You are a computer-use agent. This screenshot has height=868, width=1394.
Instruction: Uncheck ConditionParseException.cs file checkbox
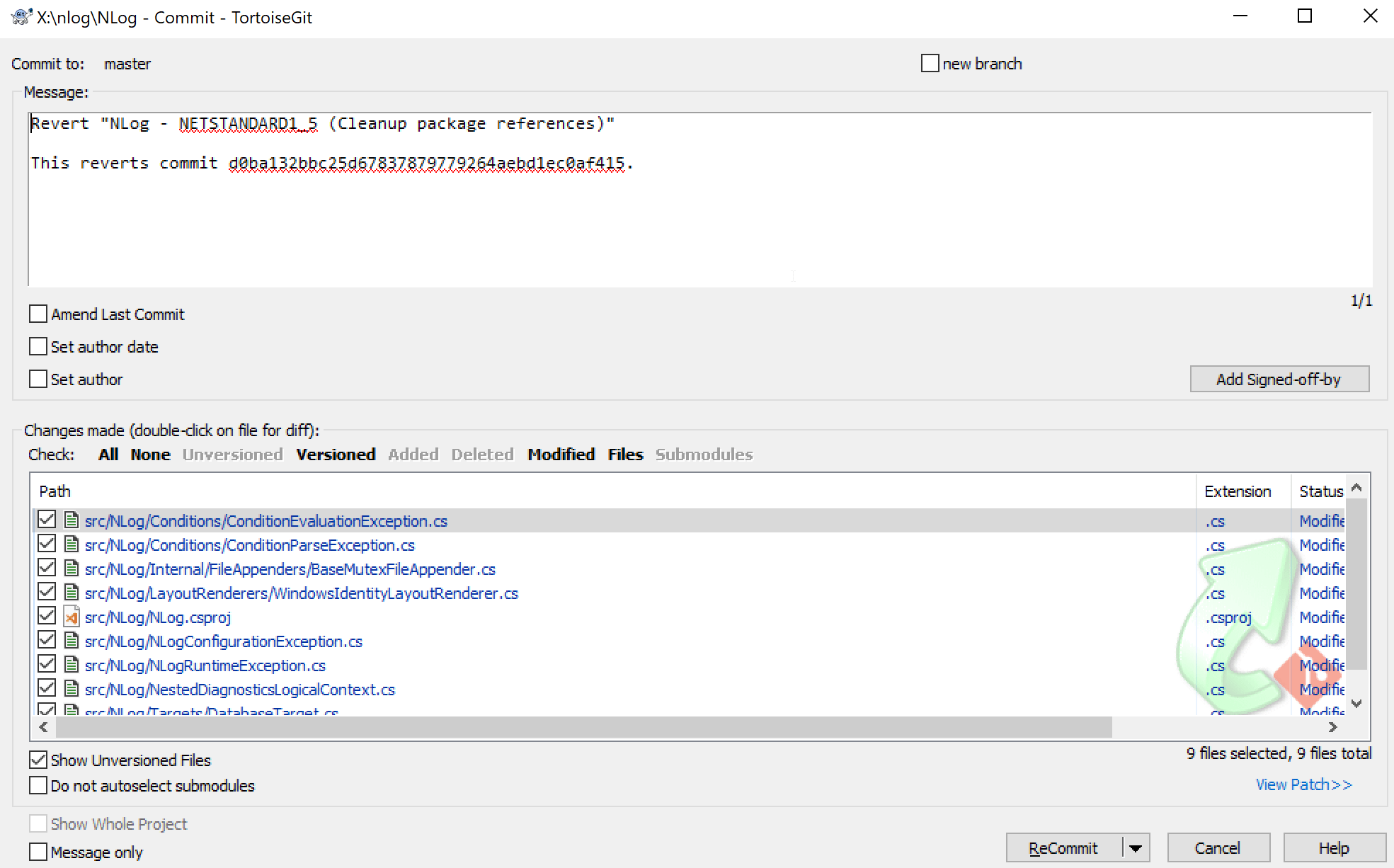tap(47, 544)
